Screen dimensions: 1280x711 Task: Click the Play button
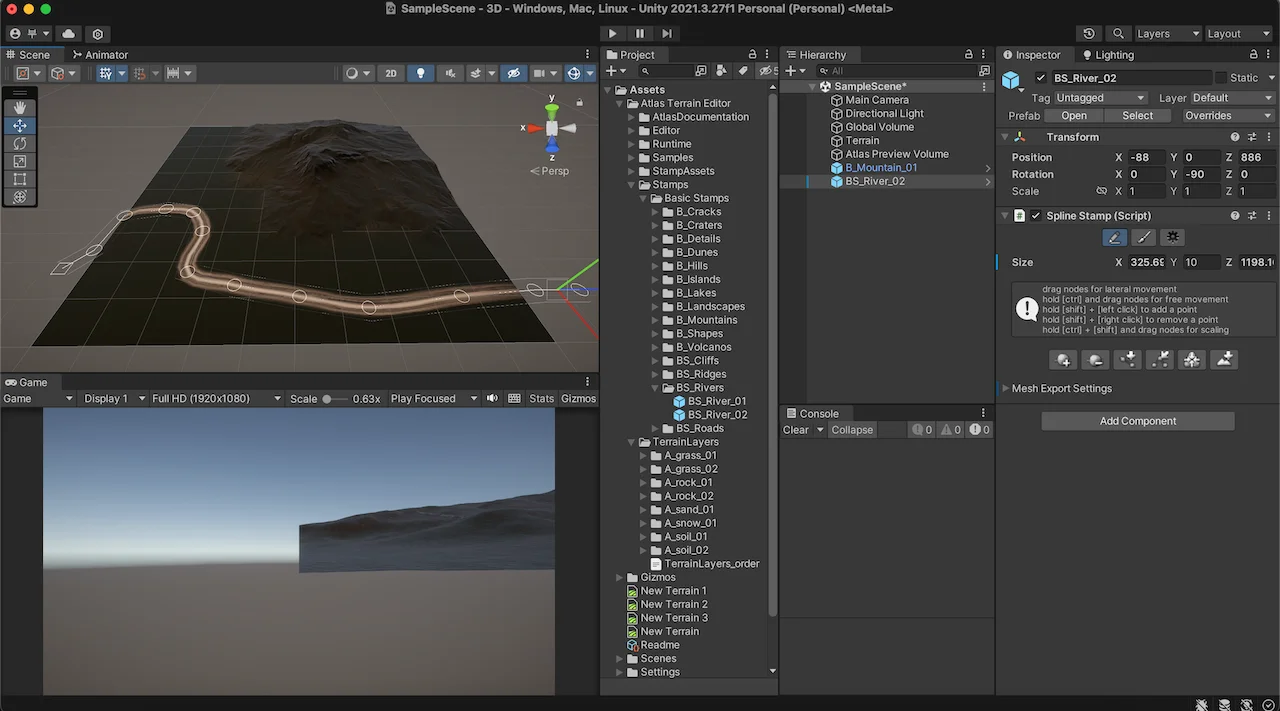(613, 34)
